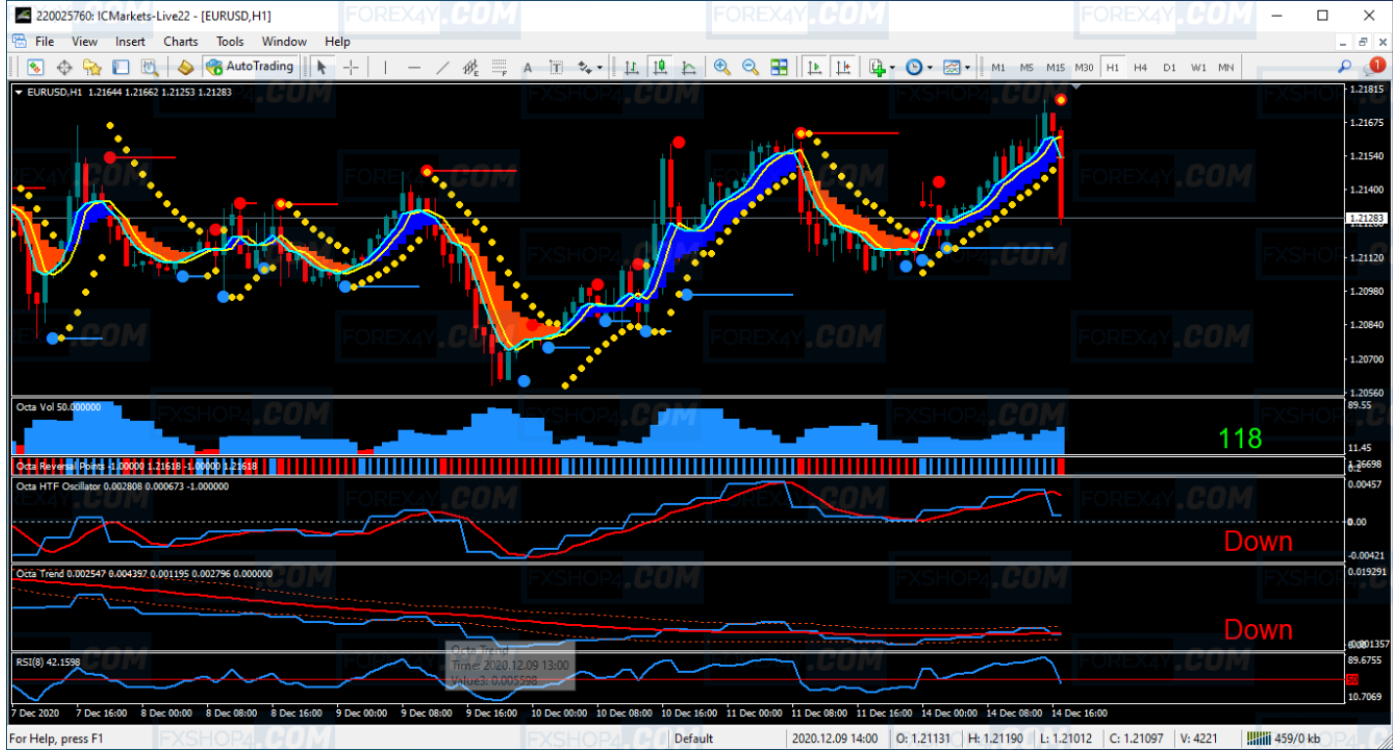Open the Charts menu
Screen dimensions: 1400x750
pyautogui.click(x=180, y=42)
